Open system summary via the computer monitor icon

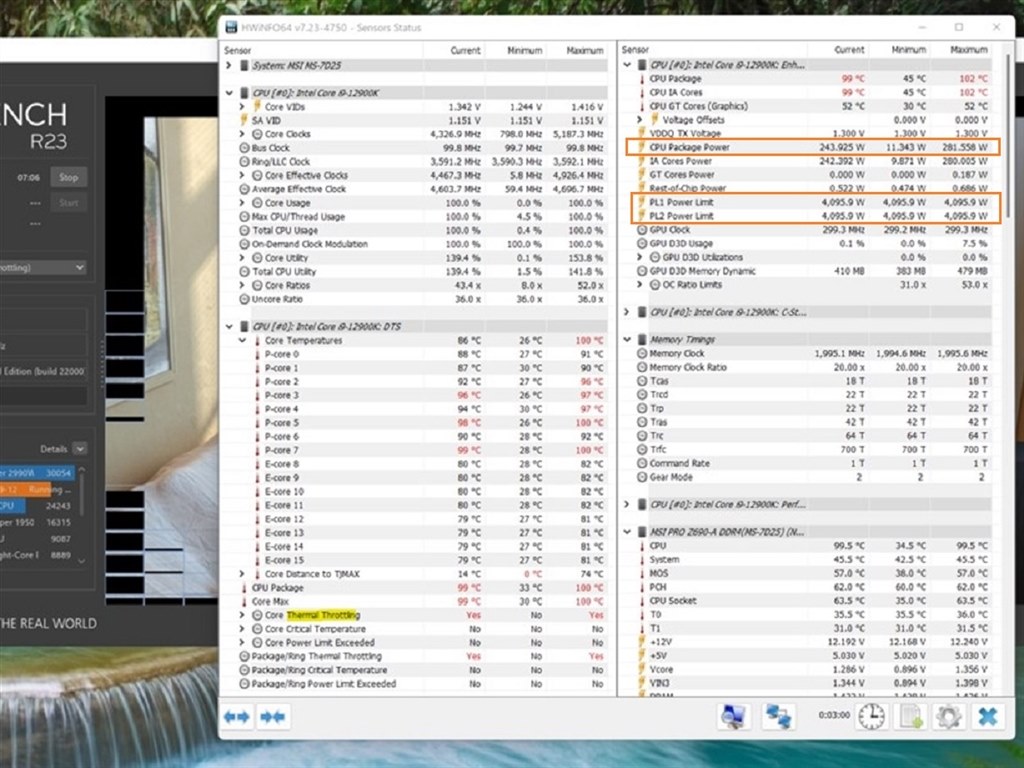733,716
